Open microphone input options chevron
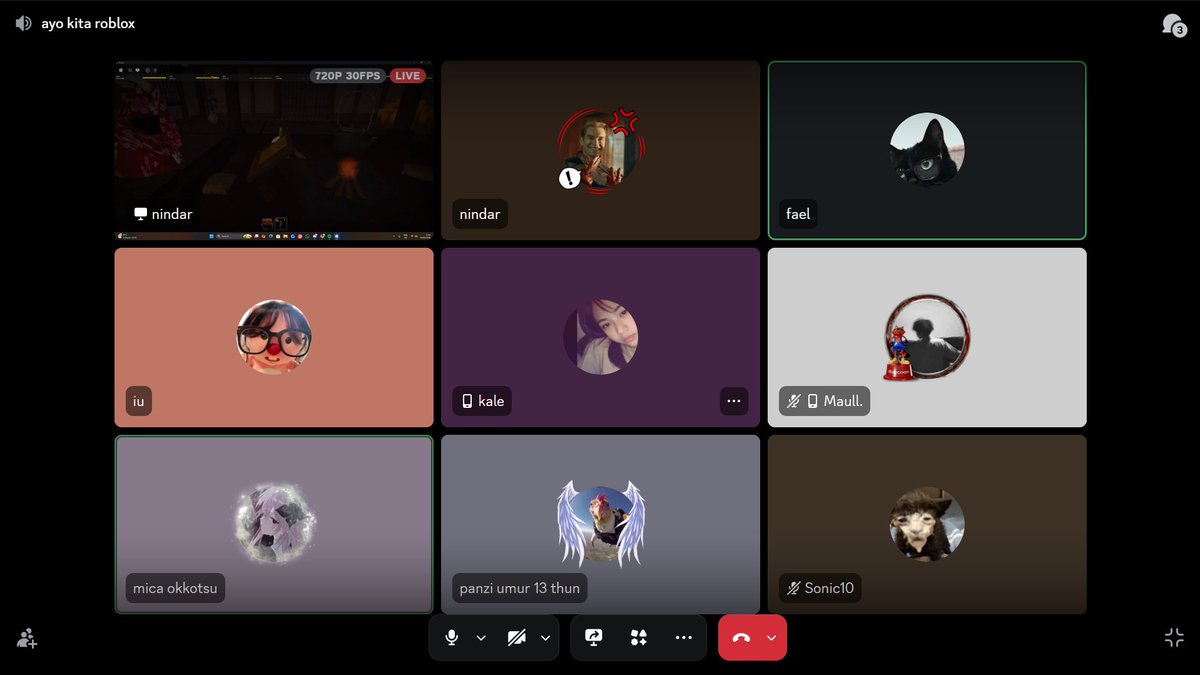The image size is (1200, 675). tap(481, 638)
